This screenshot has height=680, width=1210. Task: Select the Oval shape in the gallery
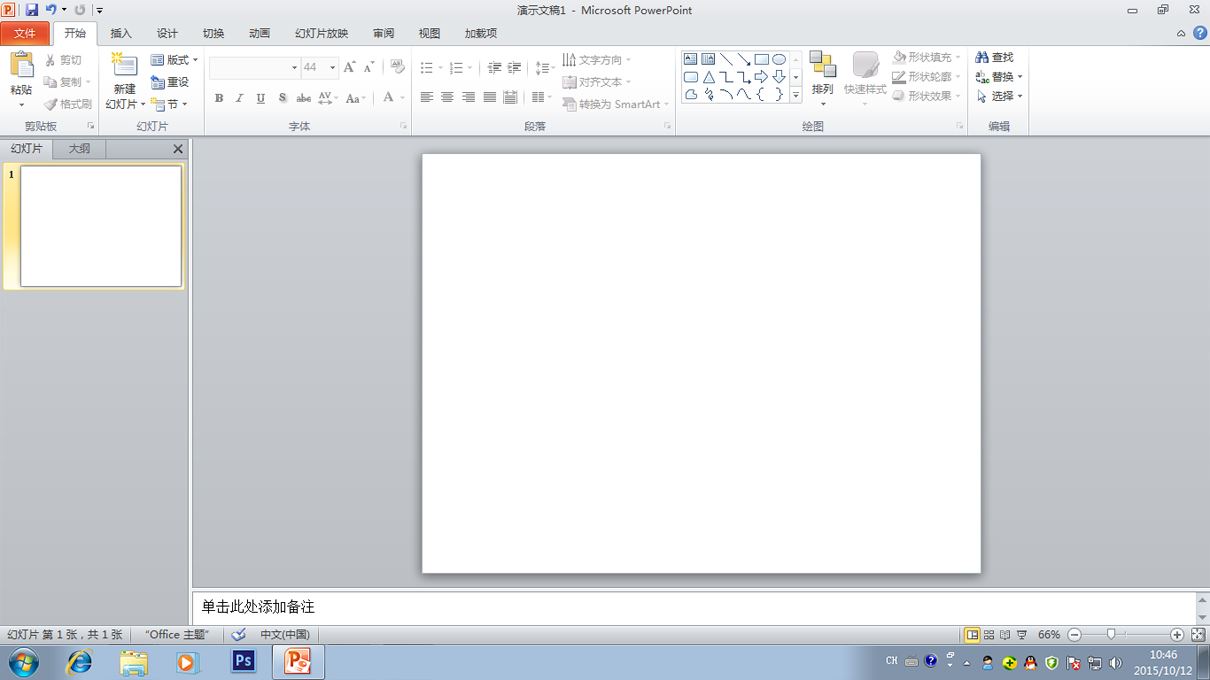click(779, 59)
